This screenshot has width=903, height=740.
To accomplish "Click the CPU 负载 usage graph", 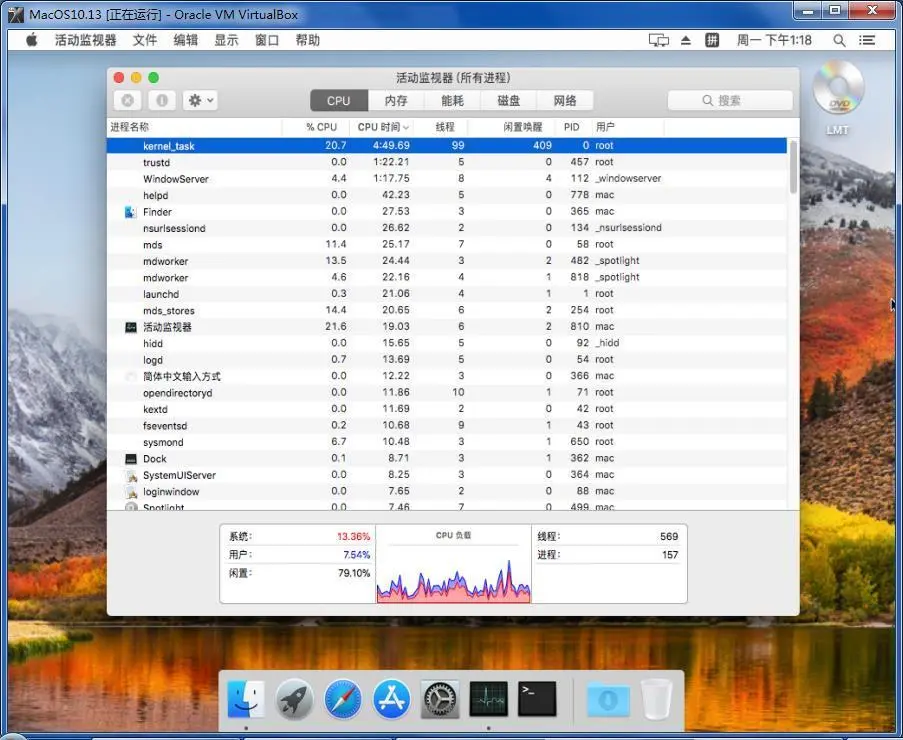I will tap(452, 570).
